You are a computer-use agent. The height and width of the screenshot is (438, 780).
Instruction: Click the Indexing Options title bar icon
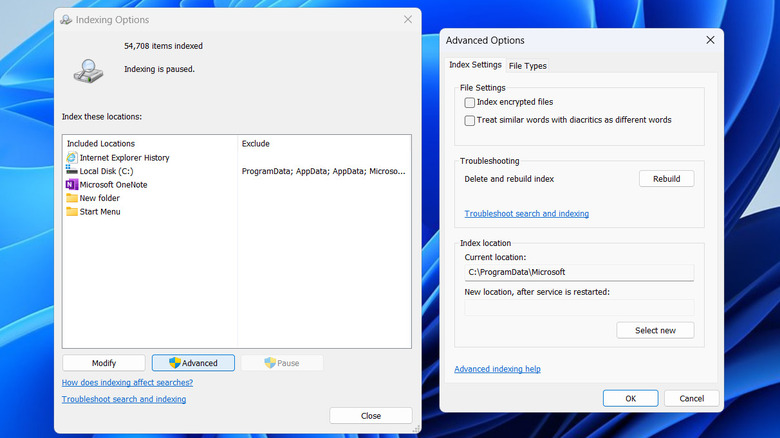(x=66, y=19)
